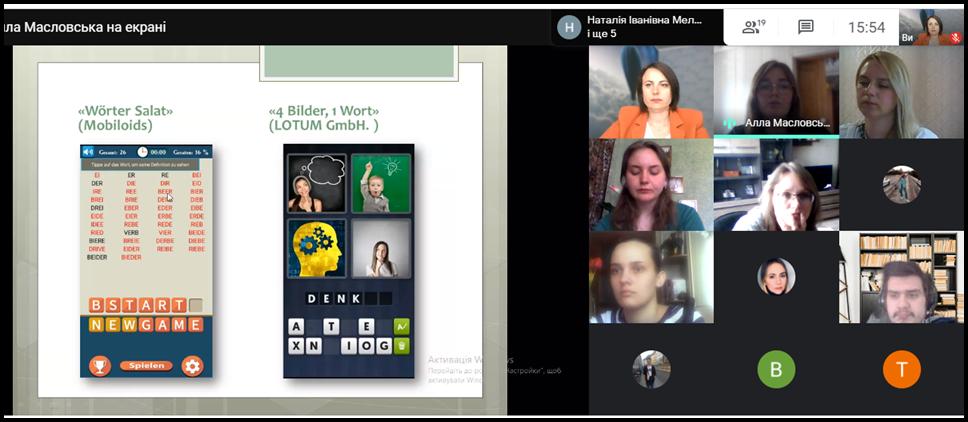Select the man with bookshelf video tile

pos(901,277)
